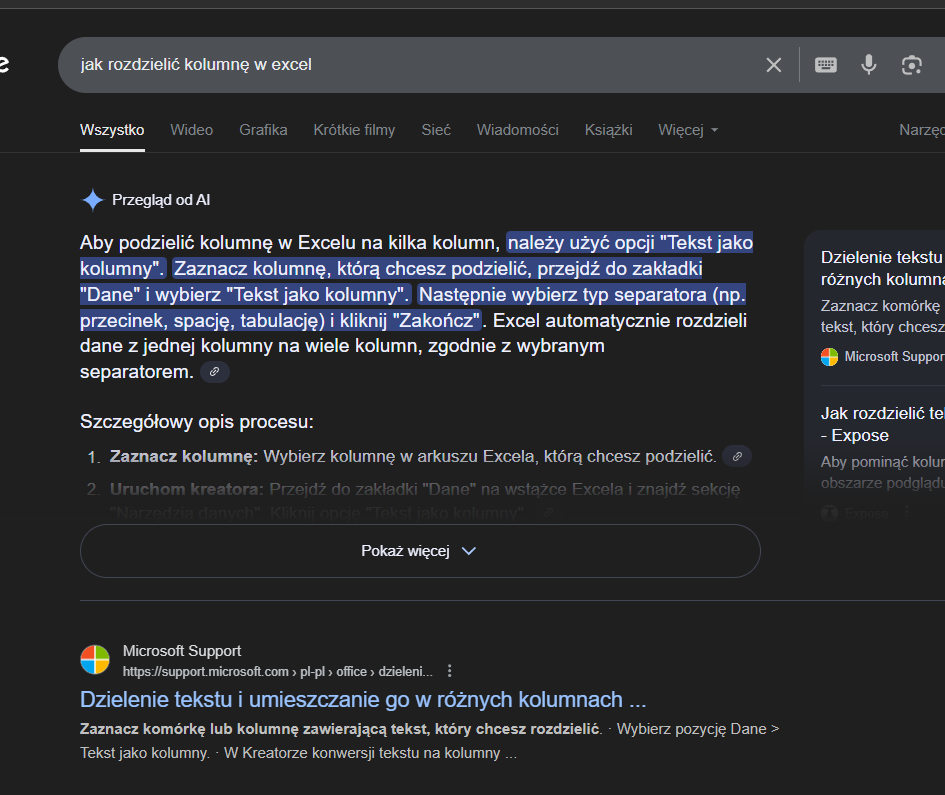Select the Wszystko tab
The width and height of the screenshot is (945, 795).
(112, 130)
